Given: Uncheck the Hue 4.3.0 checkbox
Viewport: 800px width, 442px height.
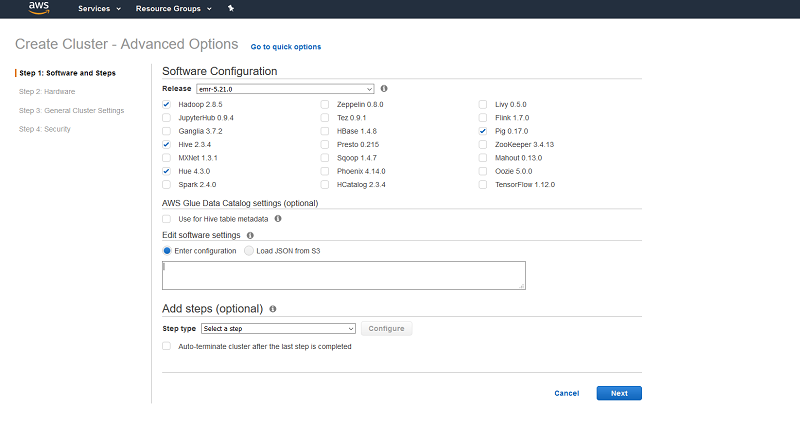Looking at the screenshot, I should [166, 171].
